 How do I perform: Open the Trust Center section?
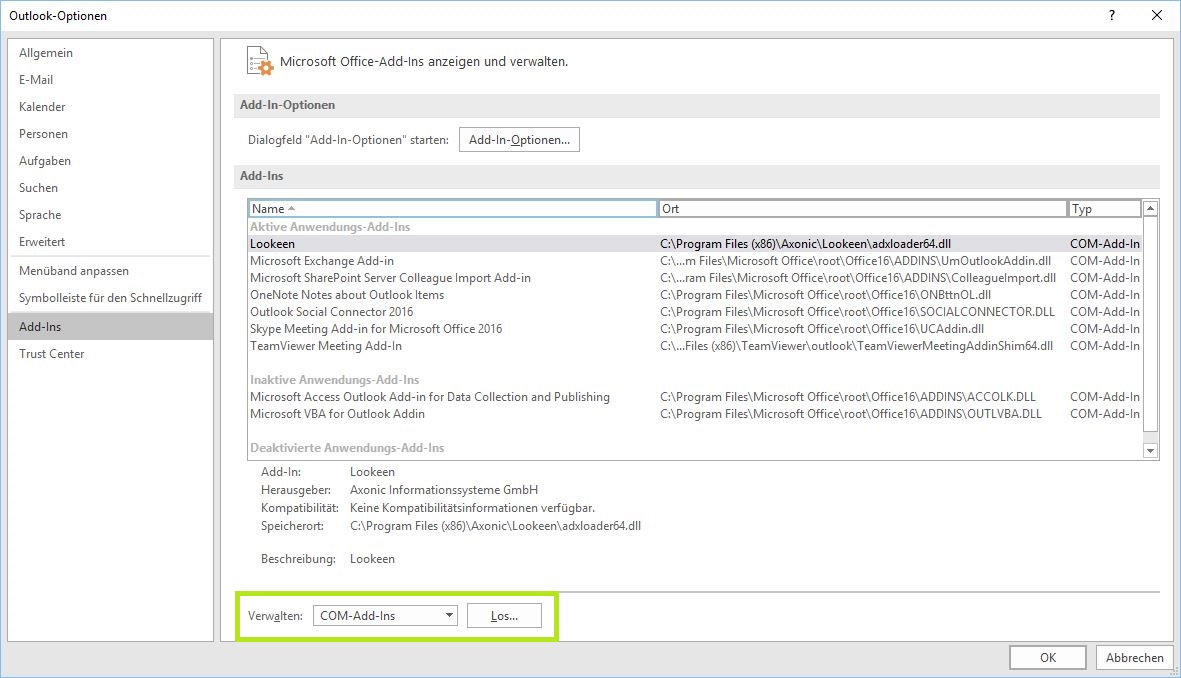tap(51, 354)
